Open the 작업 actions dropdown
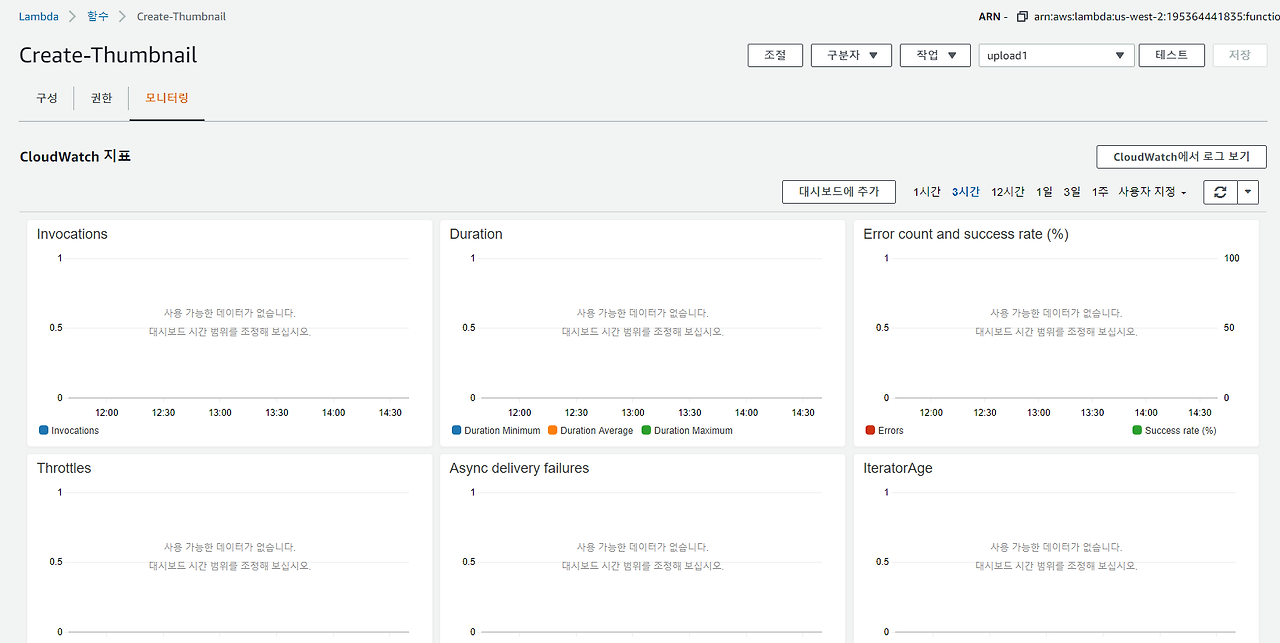 click(935, 56)
